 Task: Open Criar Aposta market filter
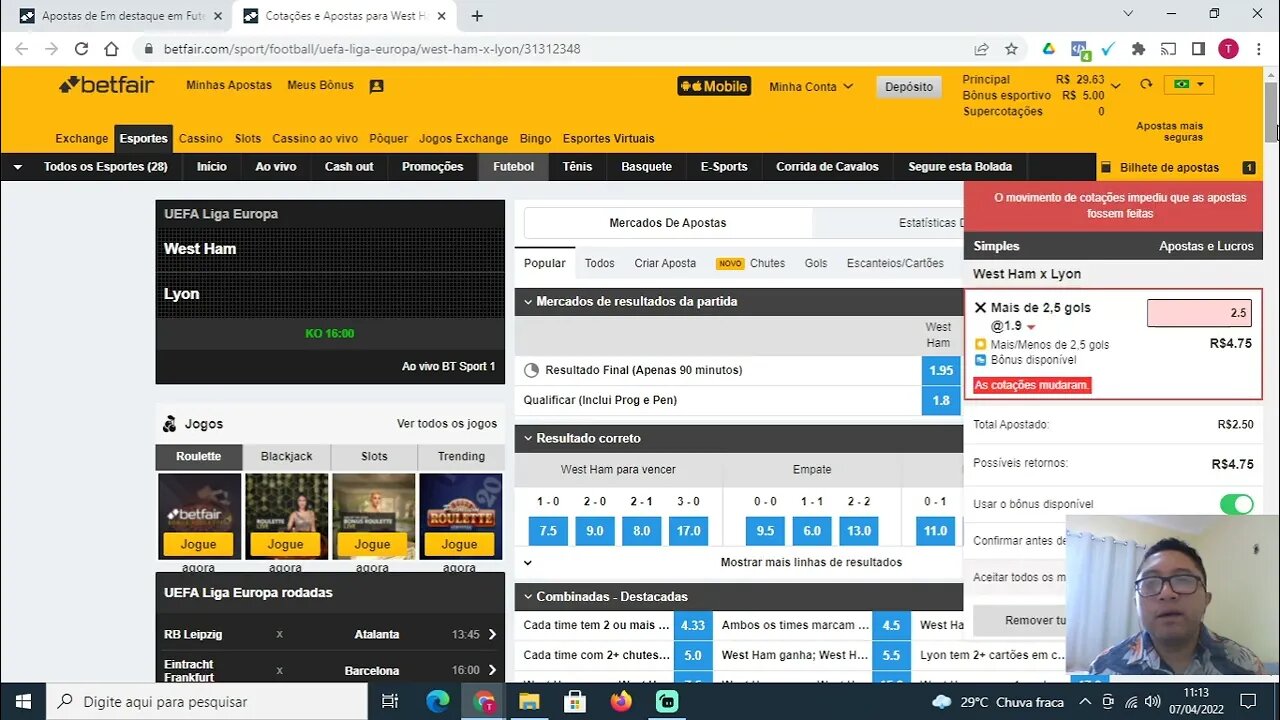coord(665,263)
